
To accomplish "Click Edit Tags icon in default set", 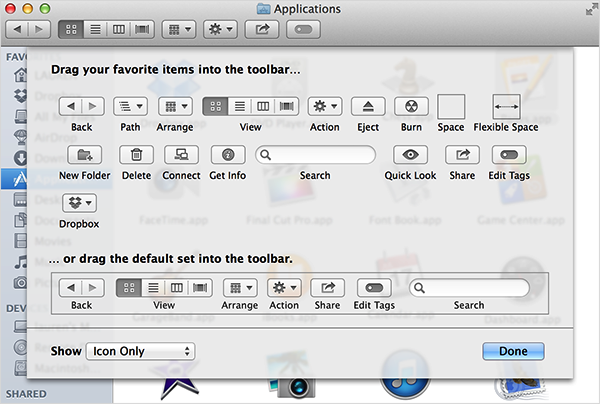I will point(374,288).
